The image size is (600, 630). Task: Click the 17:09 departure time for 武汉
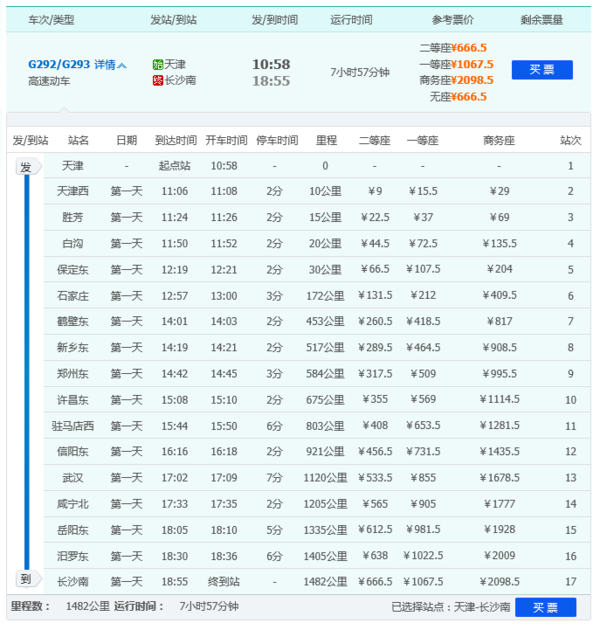[x=224, y=478]
